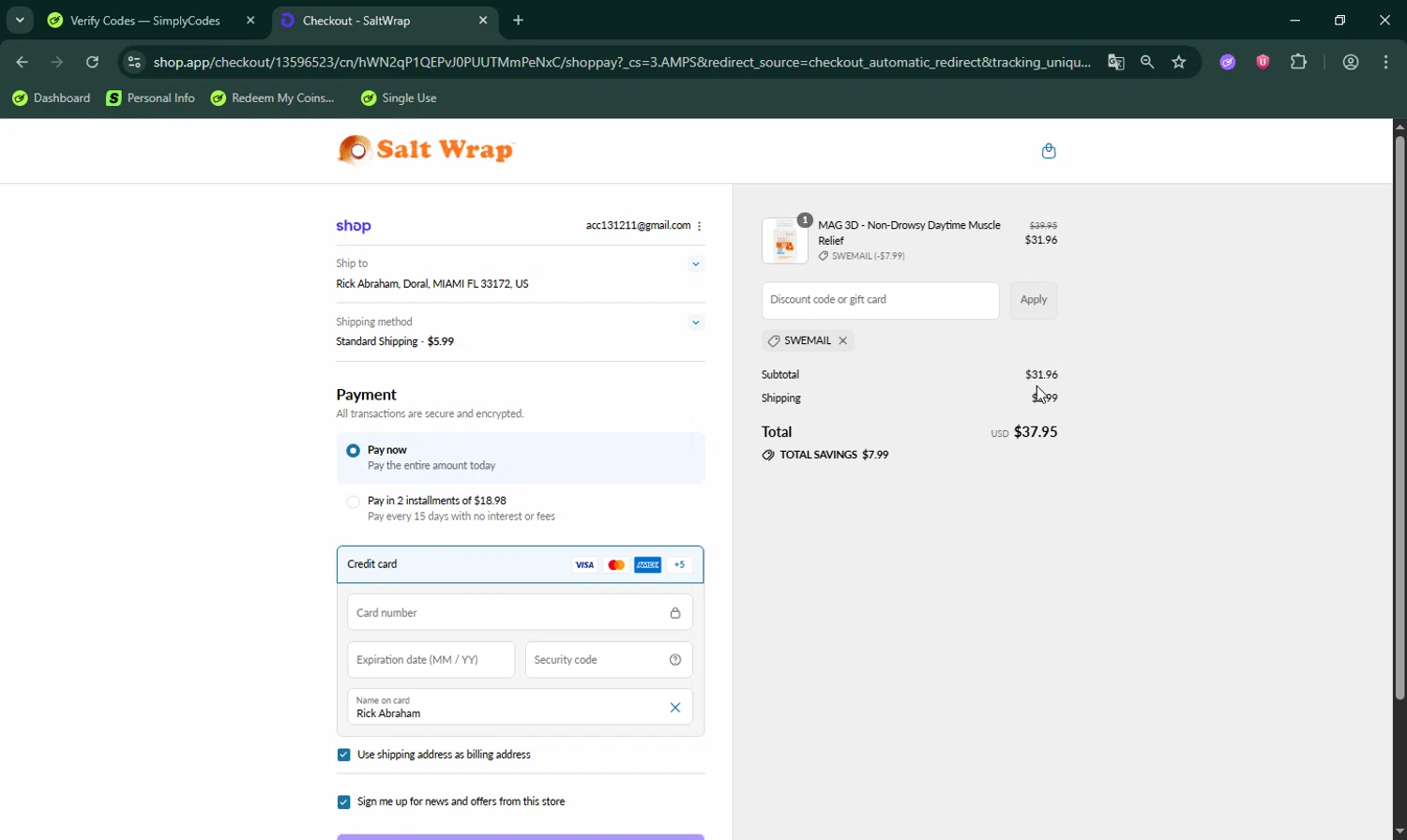Open the Single Use bookmark

pyautogui.click(x=399, y=98)
